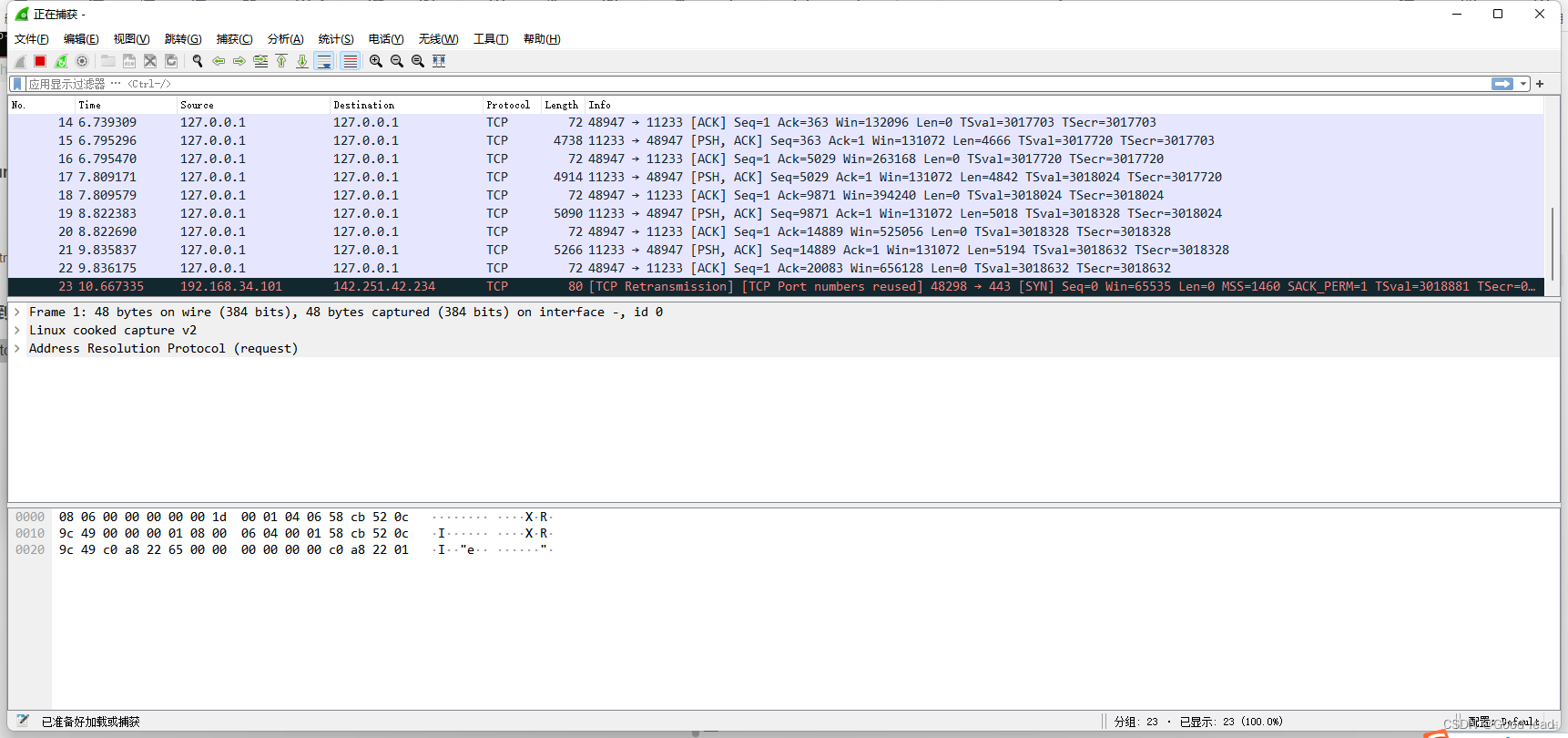
Task: Expand Address Resolution Protocol node
Action: pos(16,348)
